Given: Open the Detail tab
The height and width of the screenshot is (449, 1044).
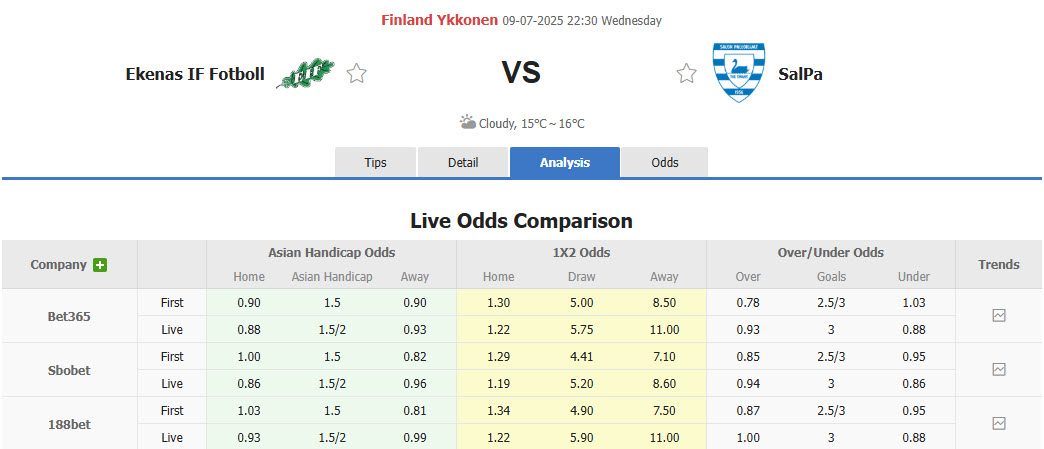Looking at the screenshot, I should click(463, 162).
